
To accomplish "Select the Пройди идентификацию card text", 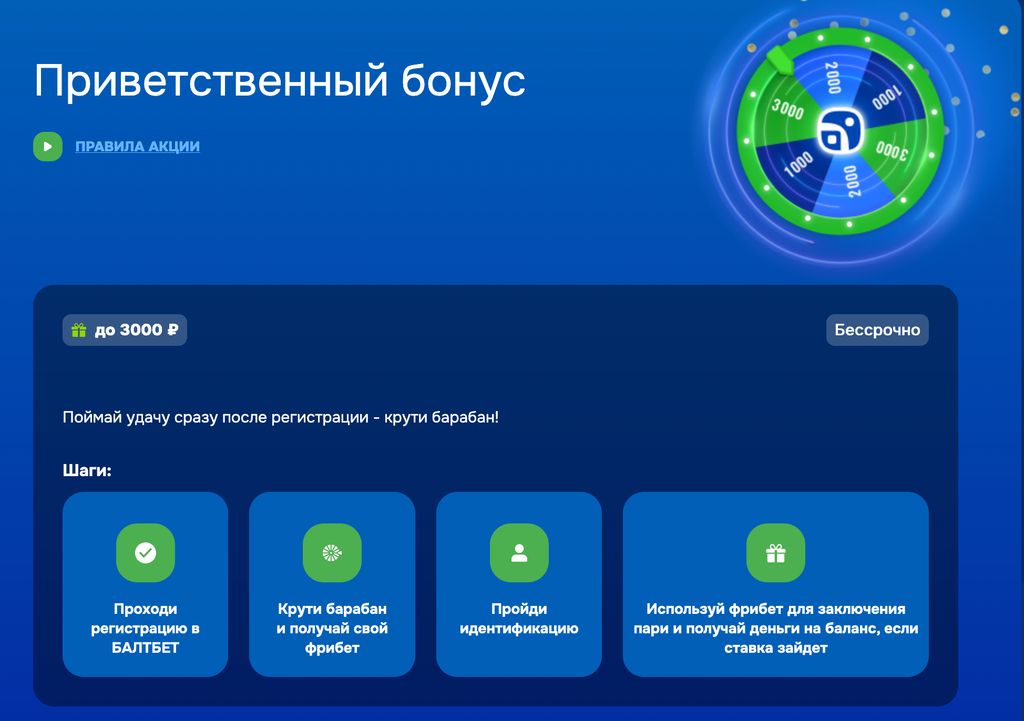I will pyautogui.click(x=519, y=618).
